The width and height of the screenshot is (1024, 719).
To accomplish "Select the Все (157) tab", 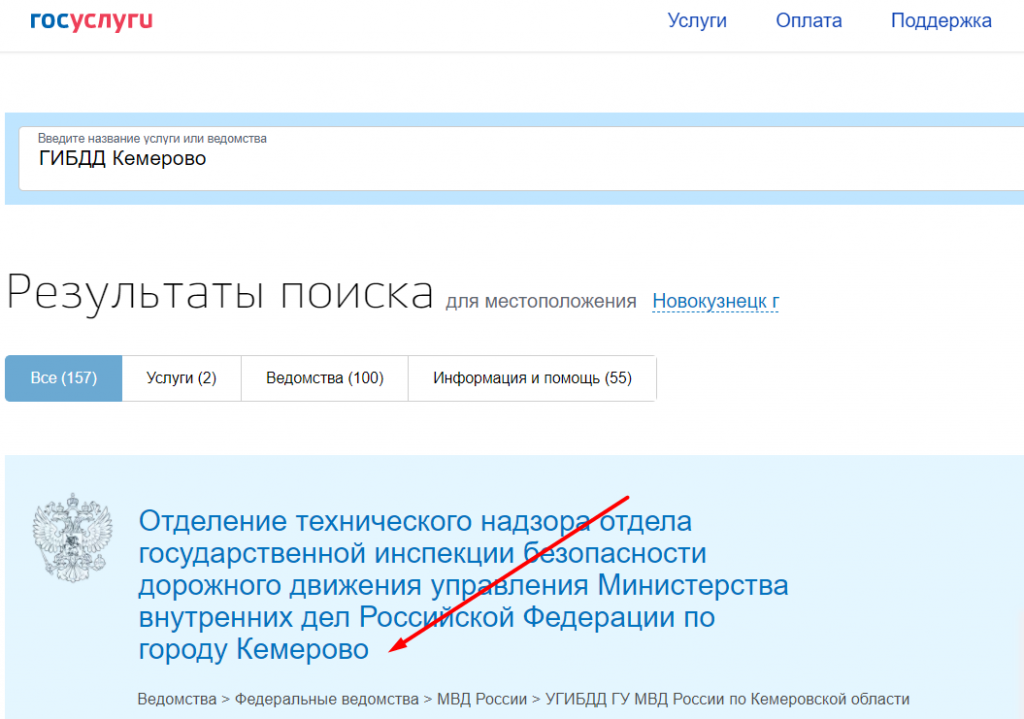I will click(x=63, y=378).
